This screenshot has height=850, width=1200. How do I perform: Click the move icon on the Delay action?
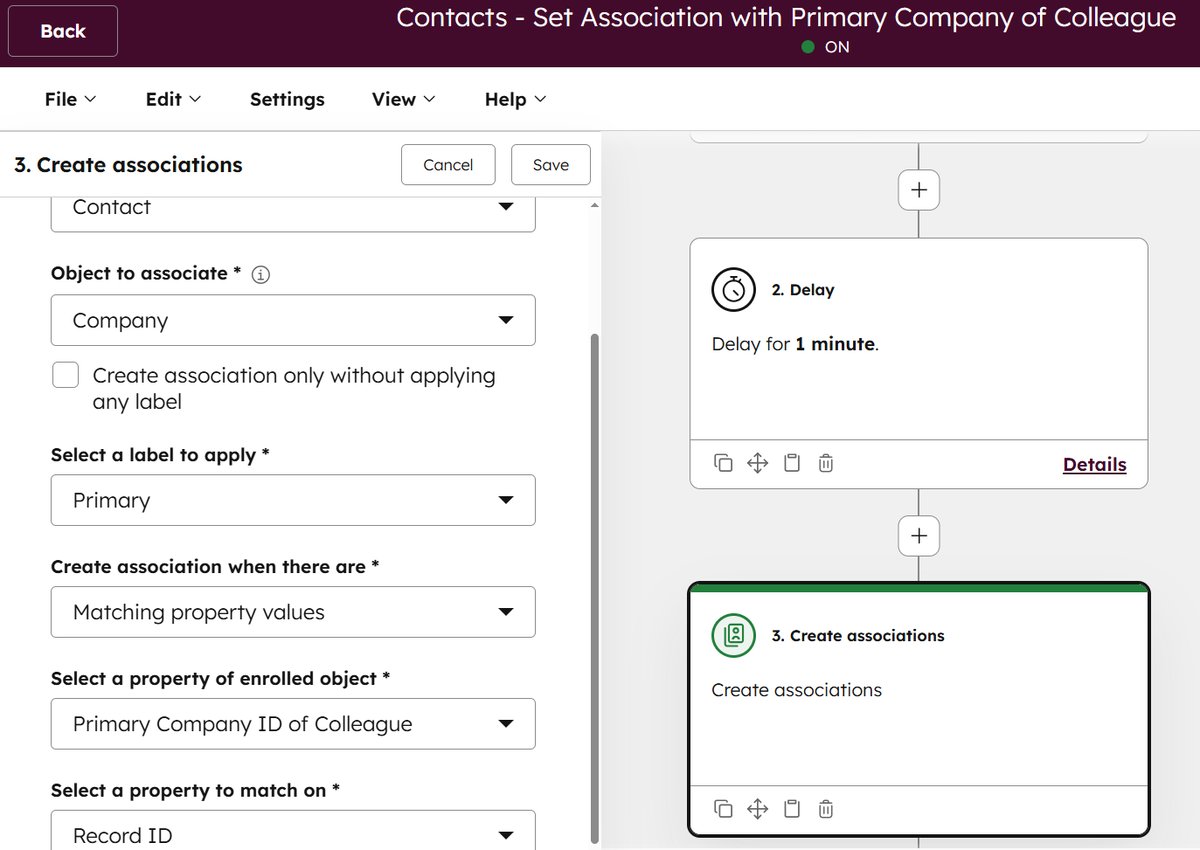coord(757,462)
